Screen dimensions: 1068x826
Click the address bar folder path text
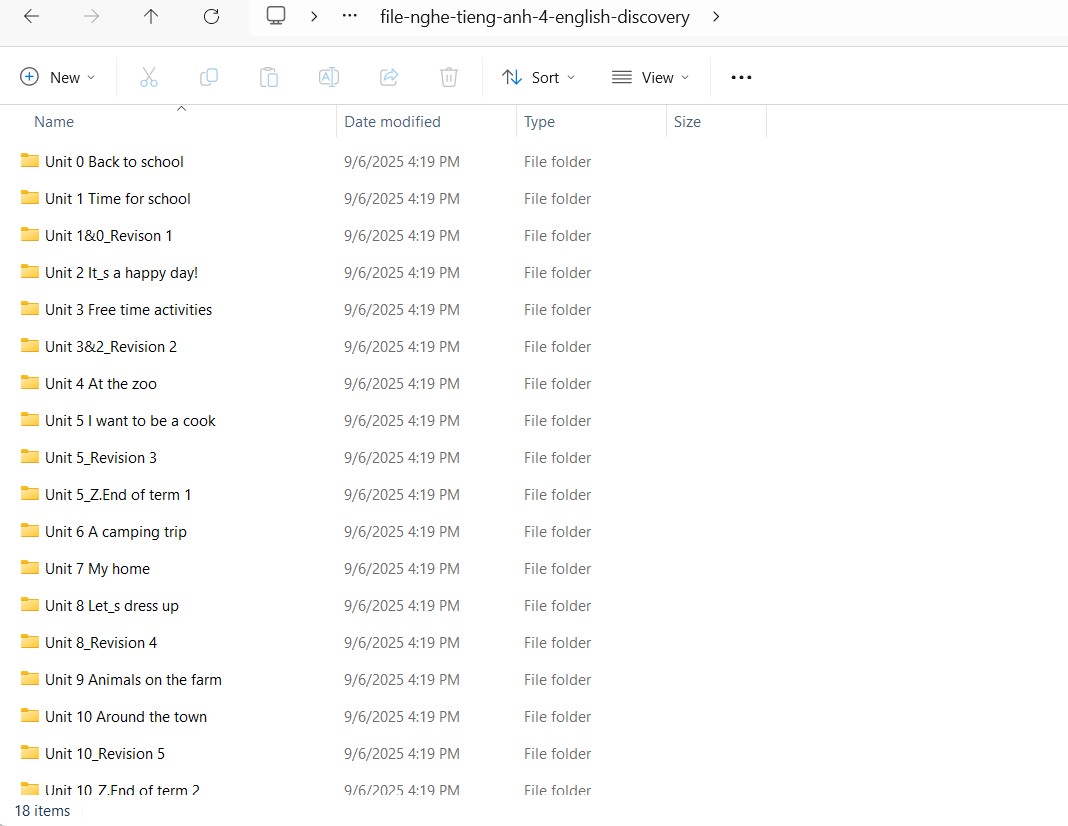pos(534,17)
